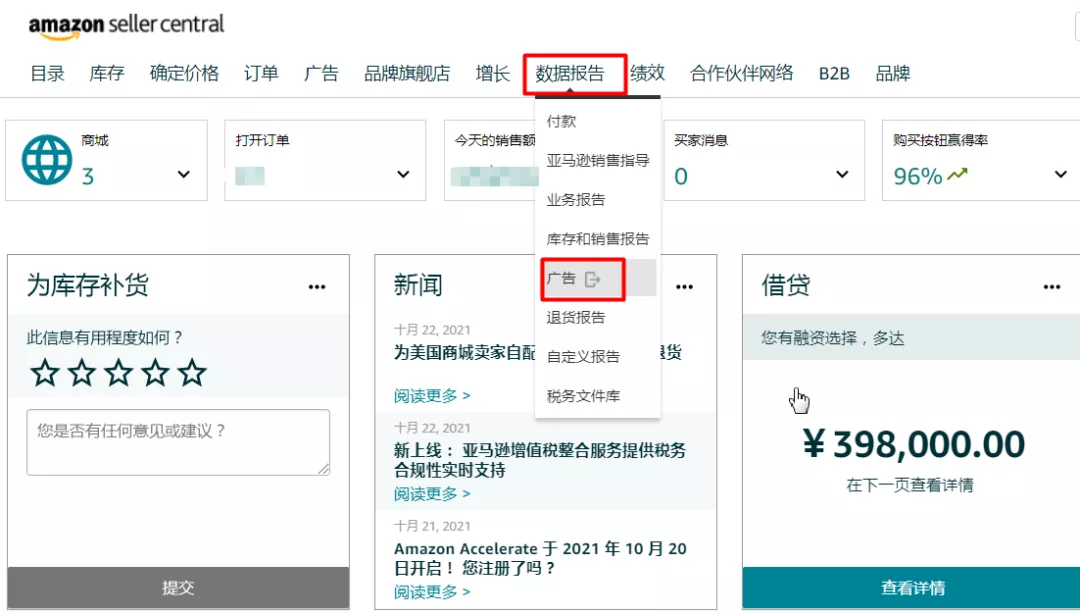The height and width of the screenshot is (614, 1080).
Task: Click the ¥398,000.00 loan amount
Action: [913, 444]
